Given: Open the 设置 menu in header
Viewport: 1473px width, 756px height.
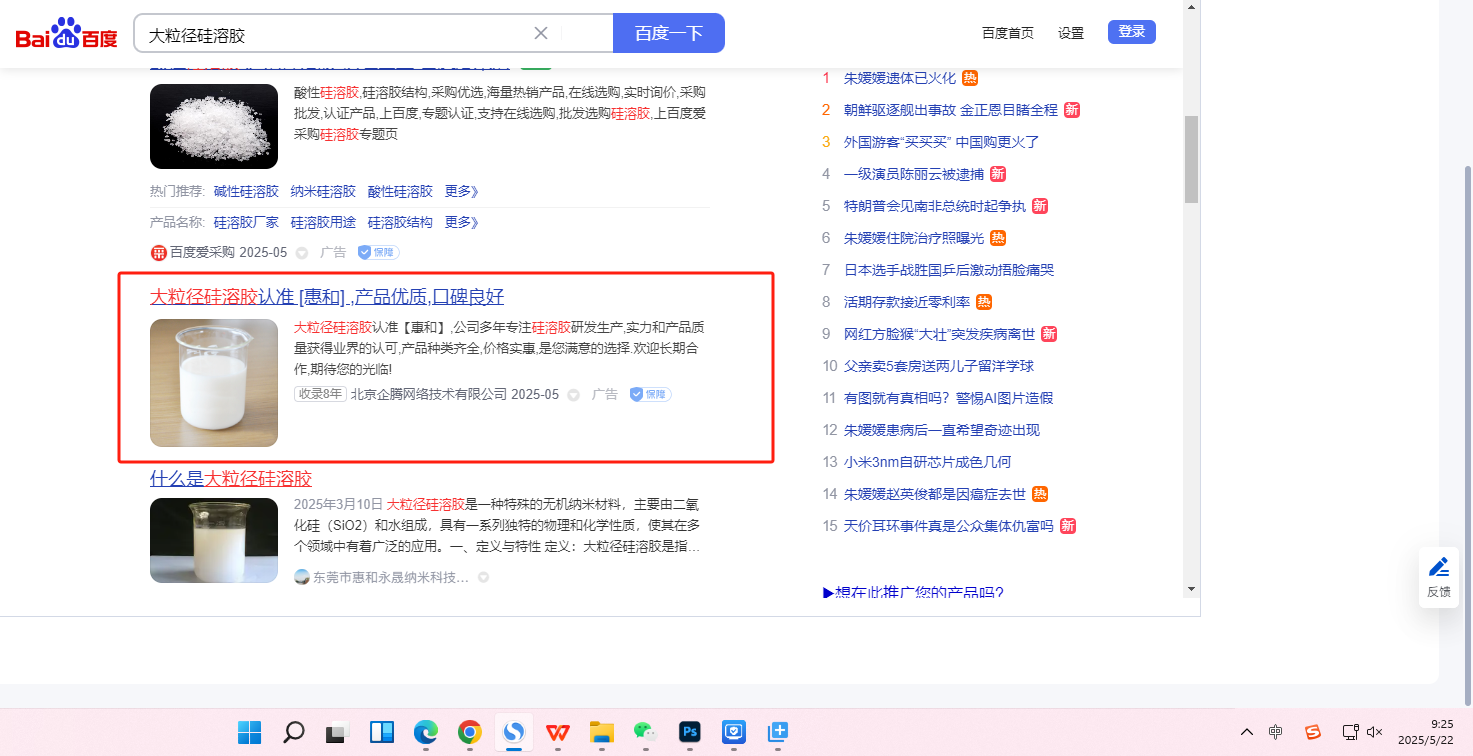Looking at the screenshot, I should point(1070,33).
